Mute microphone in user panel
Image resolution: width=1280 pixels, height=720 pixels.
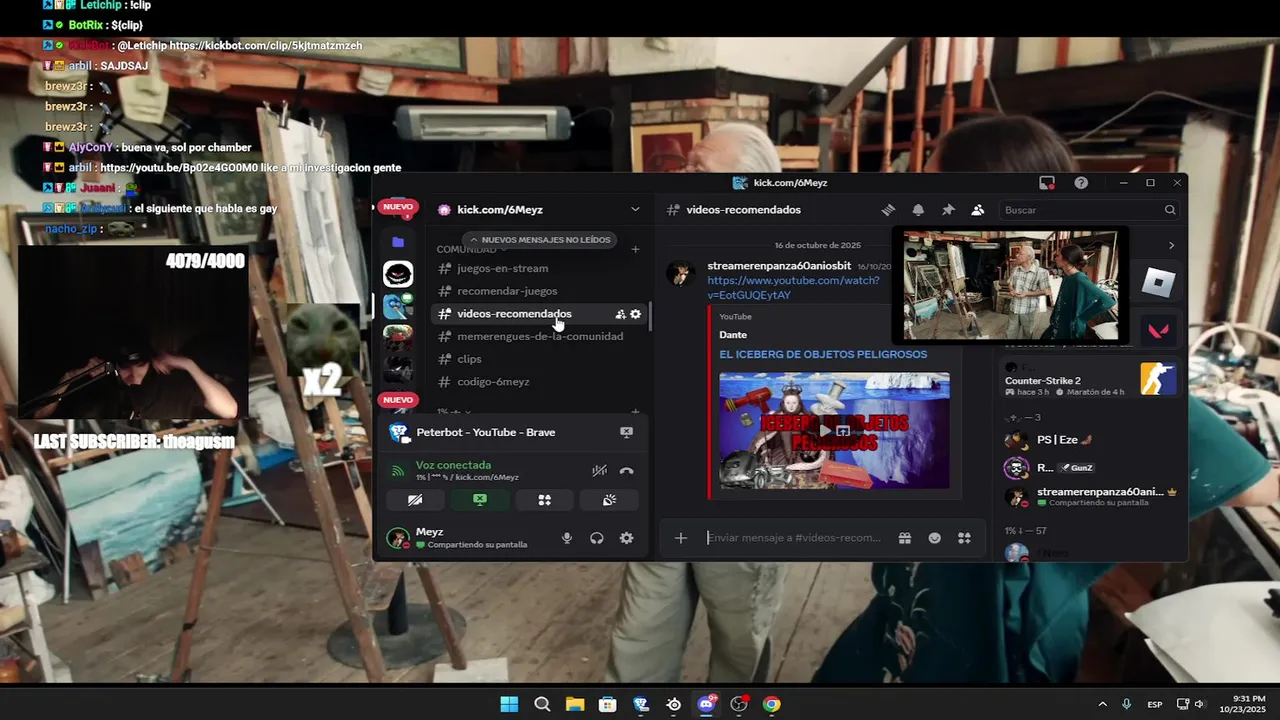coord(567,538)
